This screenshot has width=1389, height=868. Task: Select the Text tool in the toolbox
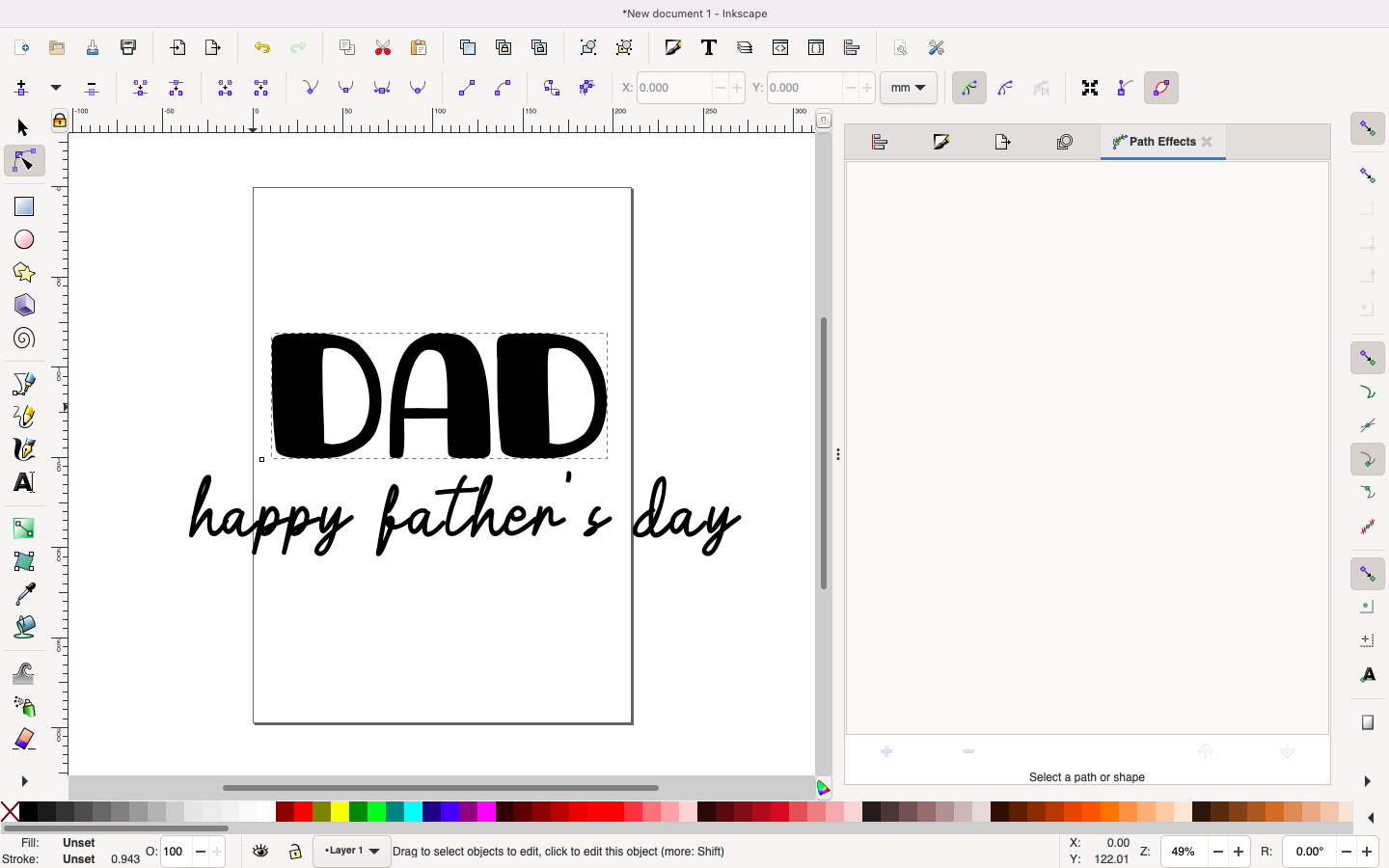click(x=24, y=482)
